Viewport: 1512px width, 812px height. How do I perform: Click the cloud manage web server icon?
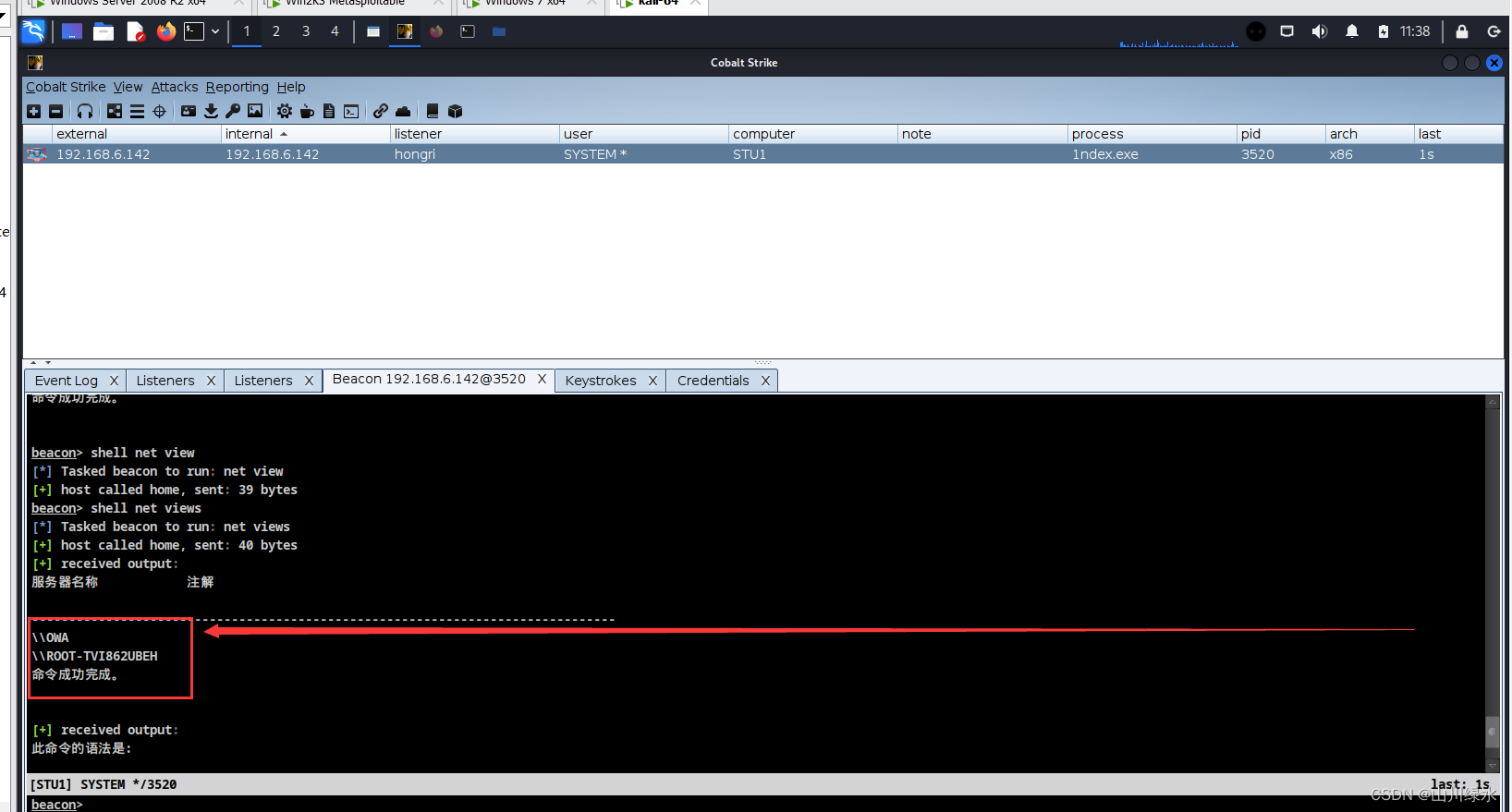point(403,111)
